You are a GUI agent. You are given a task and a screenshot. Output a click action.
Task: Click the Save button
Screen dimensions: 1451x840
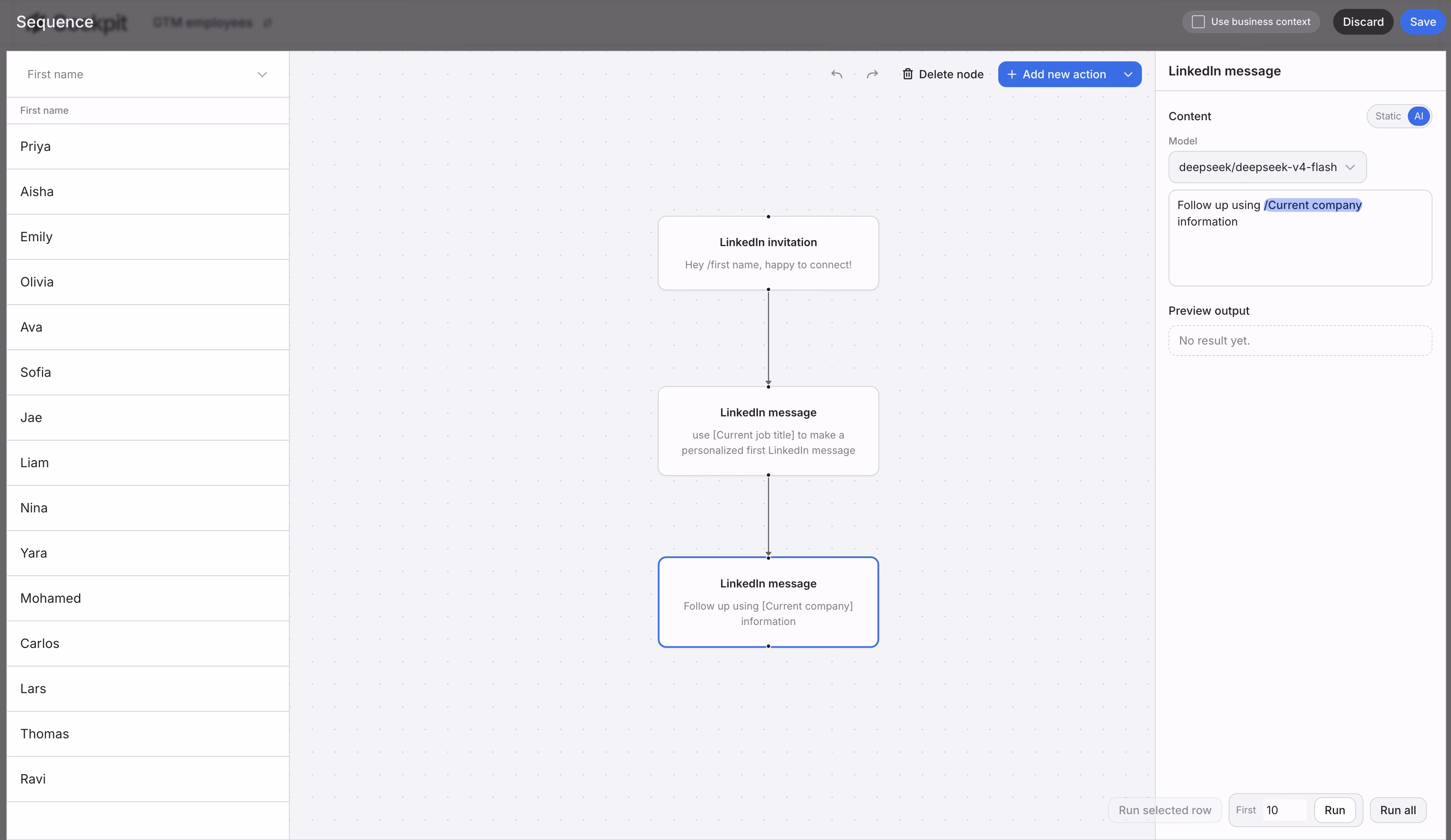coord(1422,22)
